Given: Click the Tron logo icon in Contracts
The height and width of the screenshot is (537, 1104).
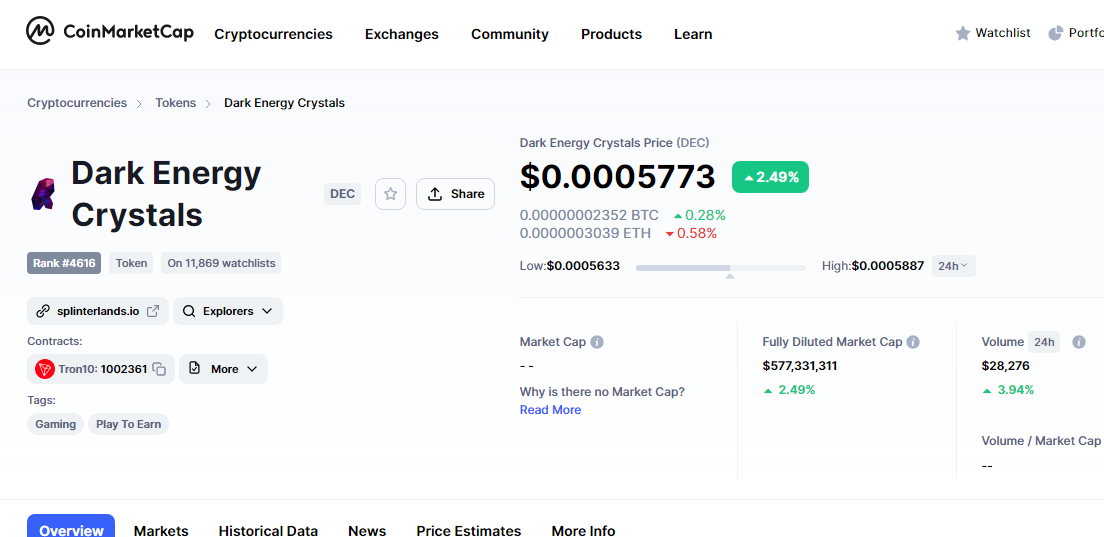Looking at the screenshot, I should coord(45,369).
